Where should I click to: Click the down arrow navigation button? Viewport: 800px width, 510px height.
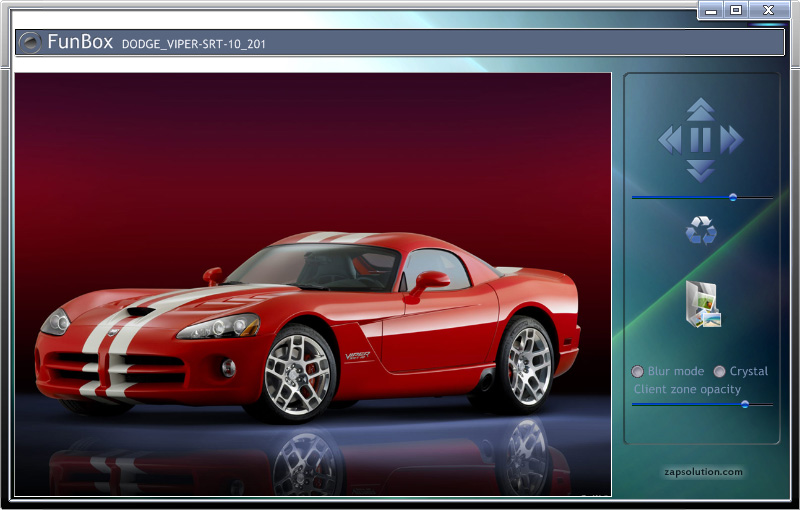tap(700, 171)
